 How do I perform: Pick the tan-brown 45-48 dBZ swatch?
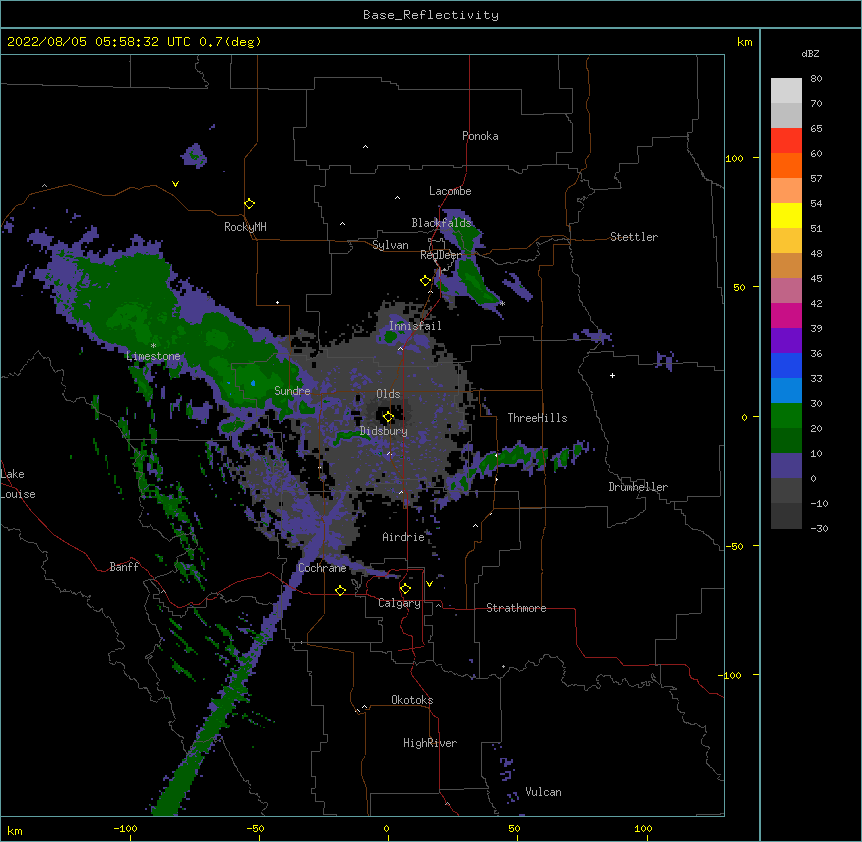click(x=786, y=265)
